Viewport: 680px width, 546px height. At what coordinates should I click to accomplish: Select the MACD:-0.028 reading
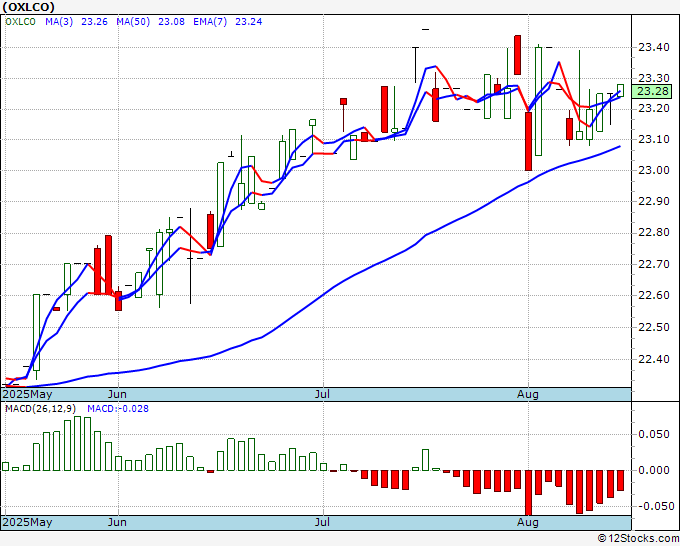tap(118, 409)
